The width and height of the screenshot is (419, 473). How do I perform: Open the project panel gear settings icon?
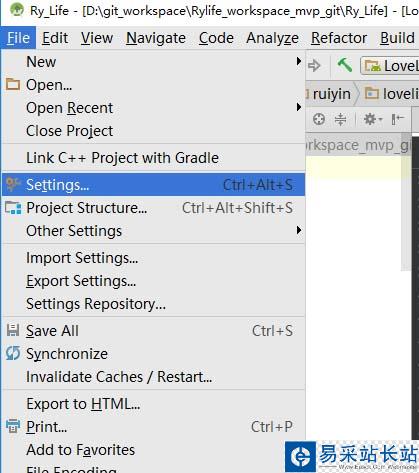click(372, 119)
